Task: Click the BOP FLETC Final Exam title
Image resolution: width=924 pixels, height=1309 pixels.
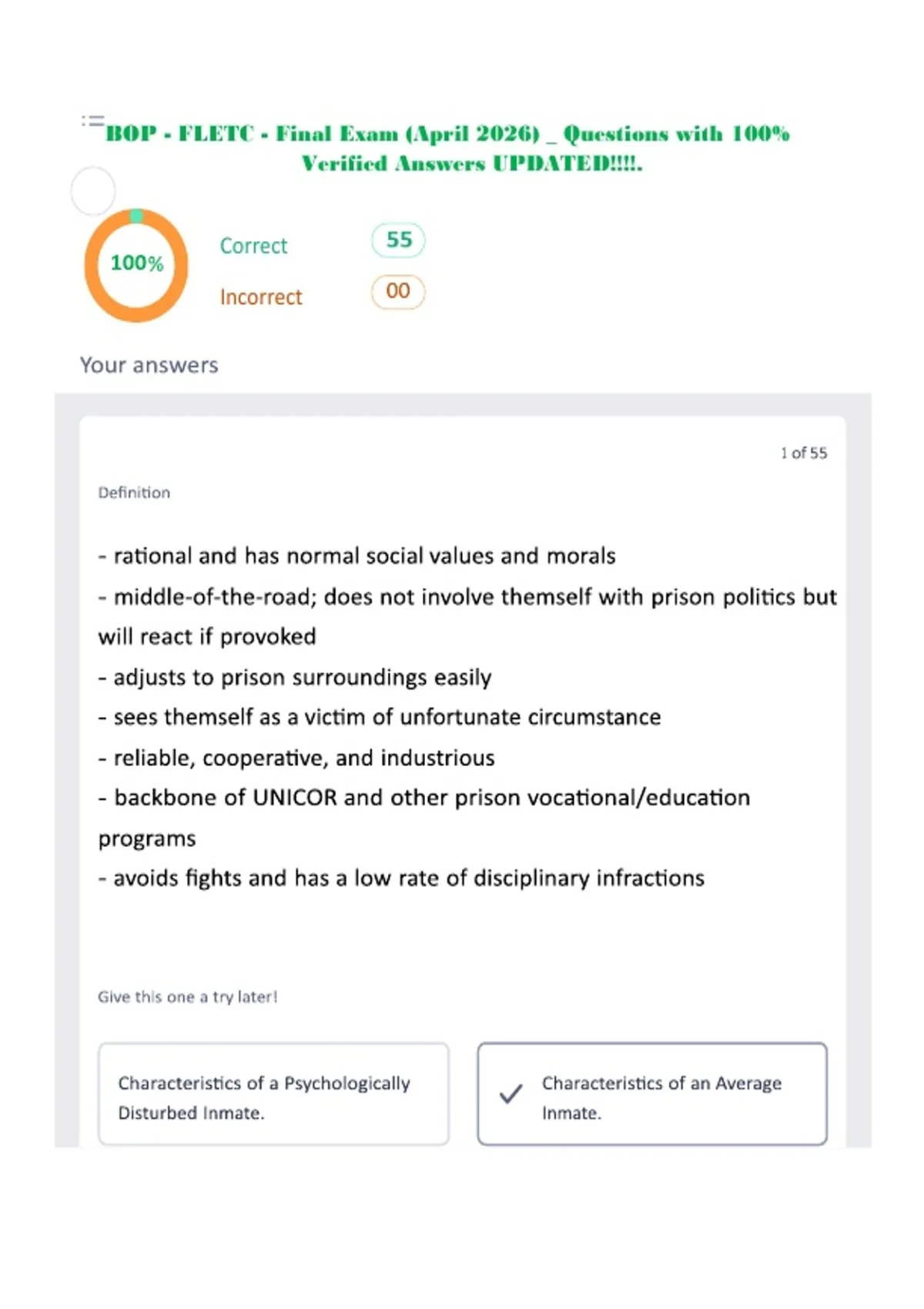Action: [x=447, y=134]
